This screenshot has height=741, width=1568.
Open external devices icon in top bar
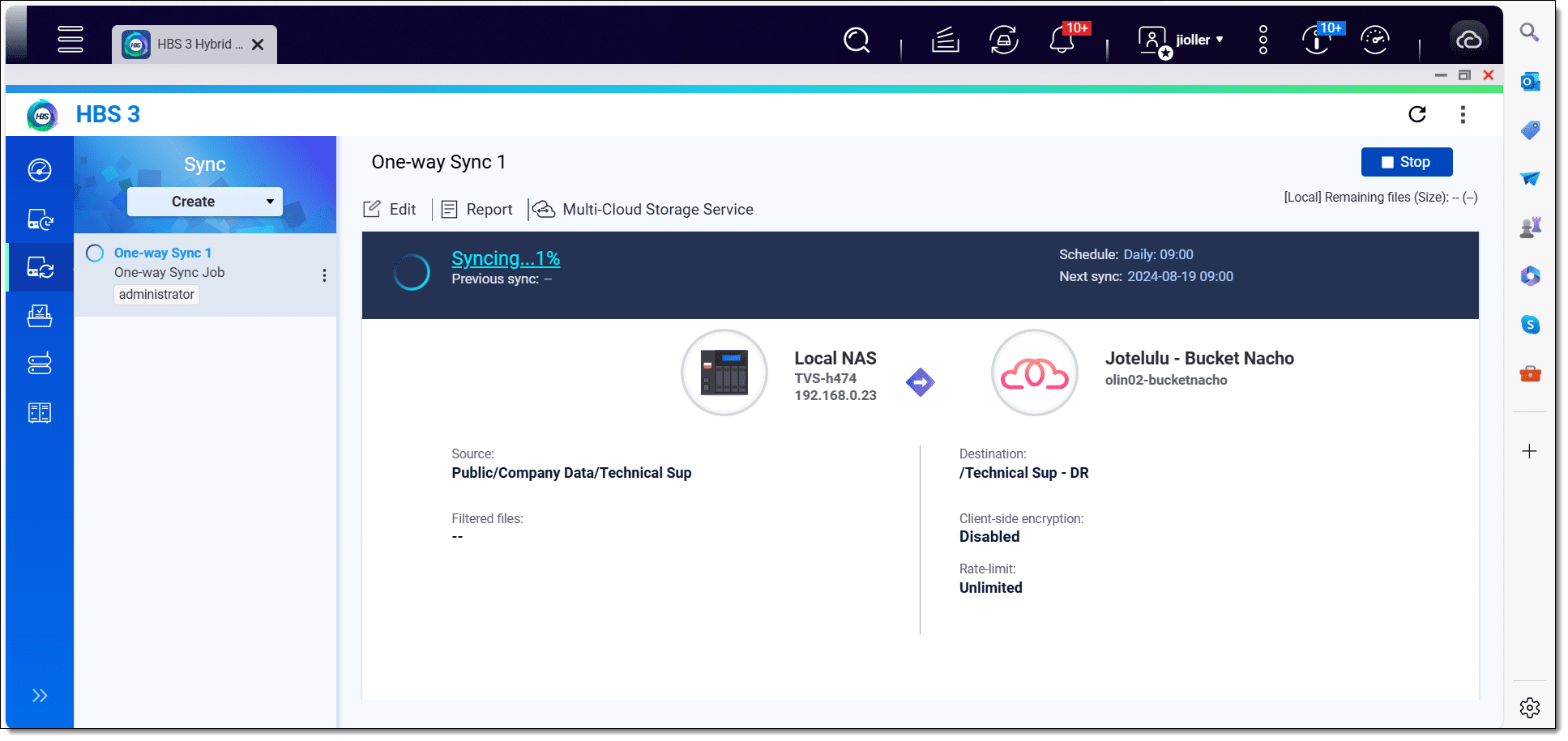(x=1004, y=40)
